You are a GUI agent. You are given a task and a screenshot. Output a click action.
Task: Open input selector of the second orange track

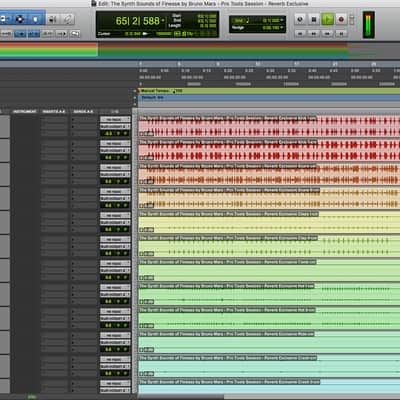point(115,191)
